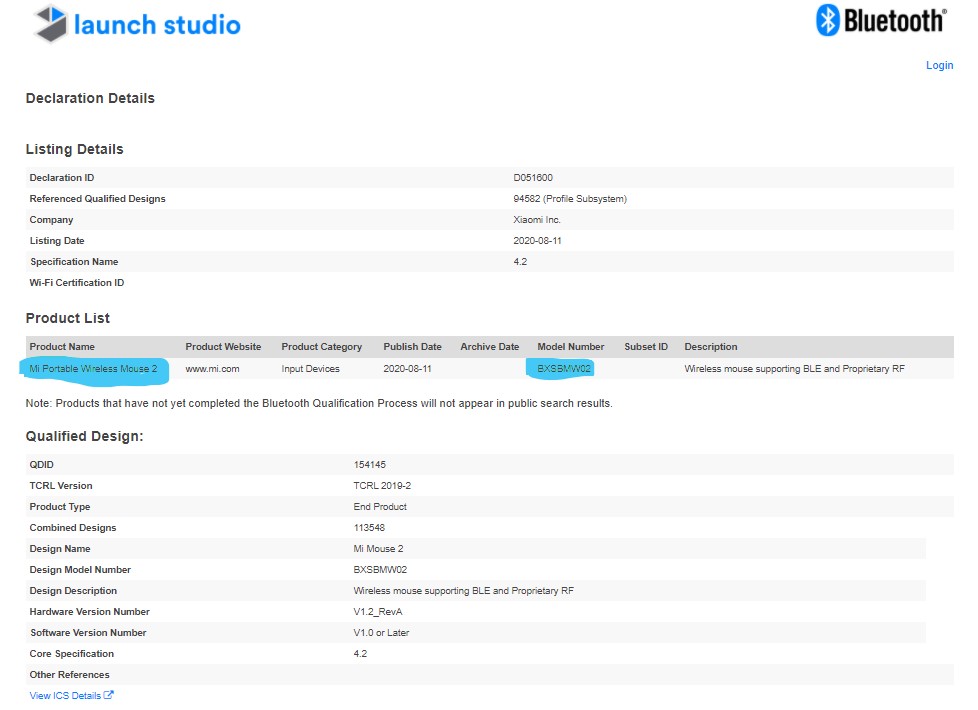Select the Product Name column header
Image resolution: width=978 pixels, height=710 pixels.
pos(62,347)
